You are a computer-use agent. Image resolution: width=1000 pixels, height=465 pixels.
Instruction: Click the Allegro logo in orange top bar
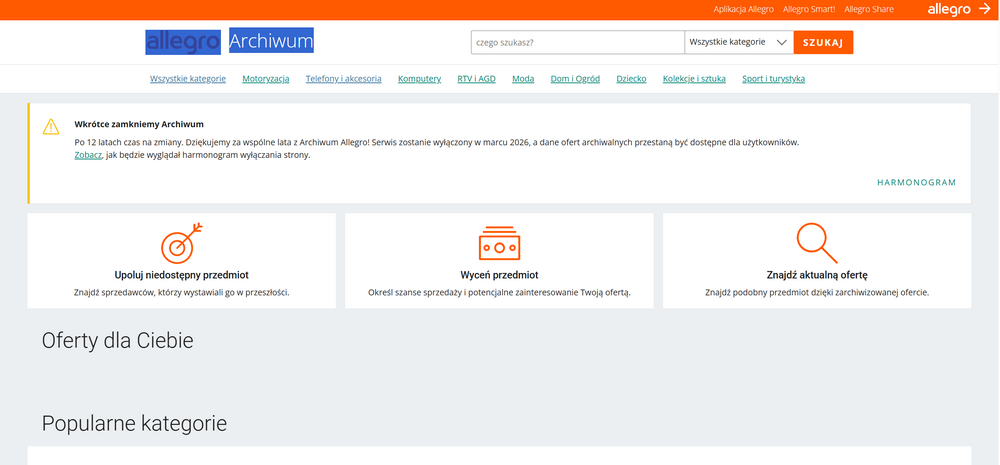(957, 10)
